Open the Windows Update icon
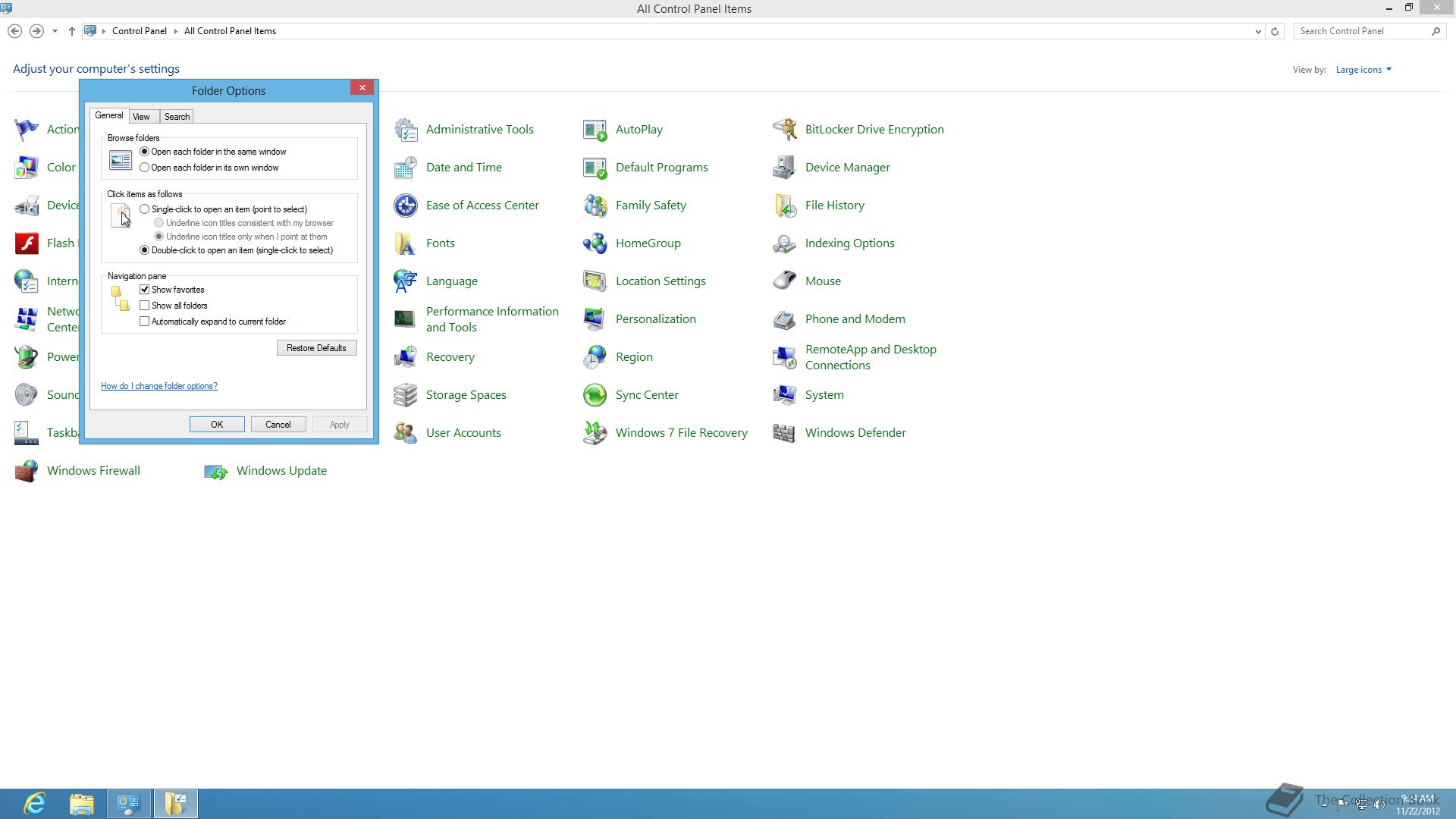Image resolution: width=1456 pixels, height=819 pixels. click(216, 471)
